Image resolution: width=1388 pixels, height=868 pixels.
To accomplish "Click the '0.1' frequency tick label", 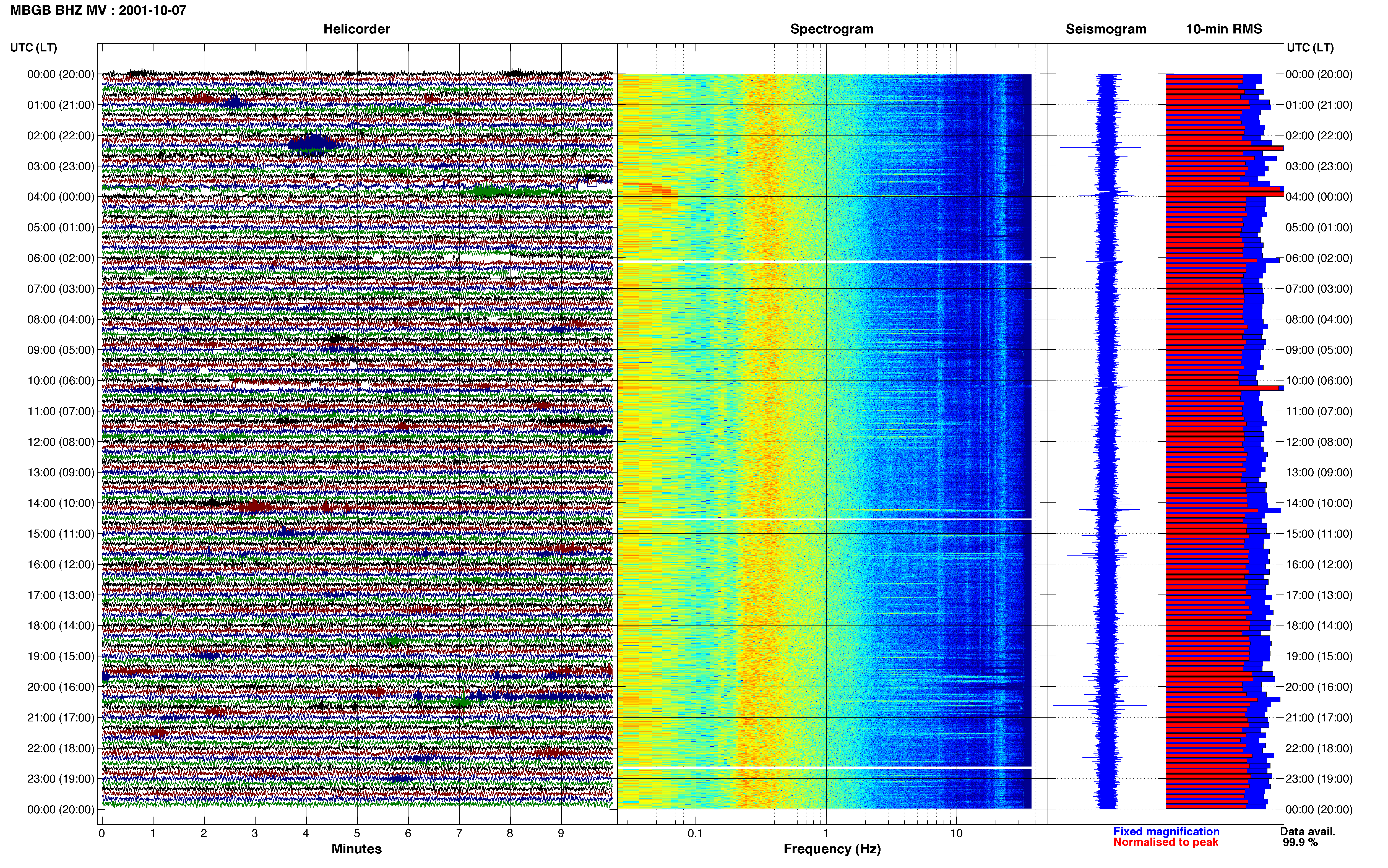I will [x=695, y=833].
